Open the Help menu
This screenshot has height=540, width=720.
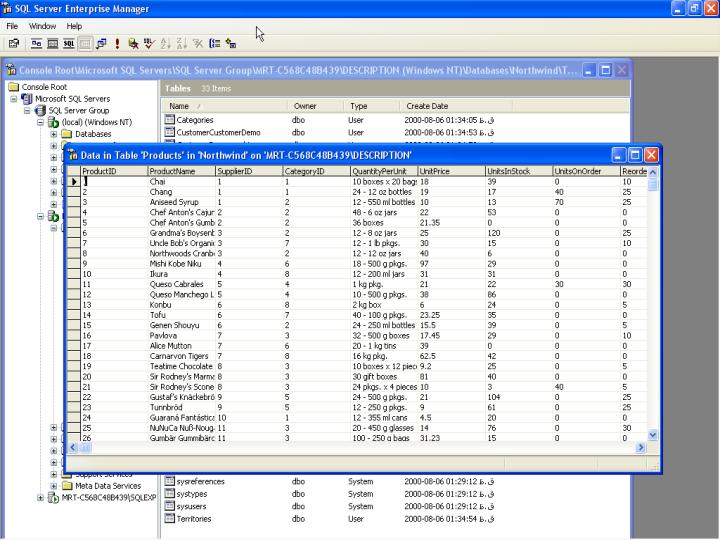(74, 26)
